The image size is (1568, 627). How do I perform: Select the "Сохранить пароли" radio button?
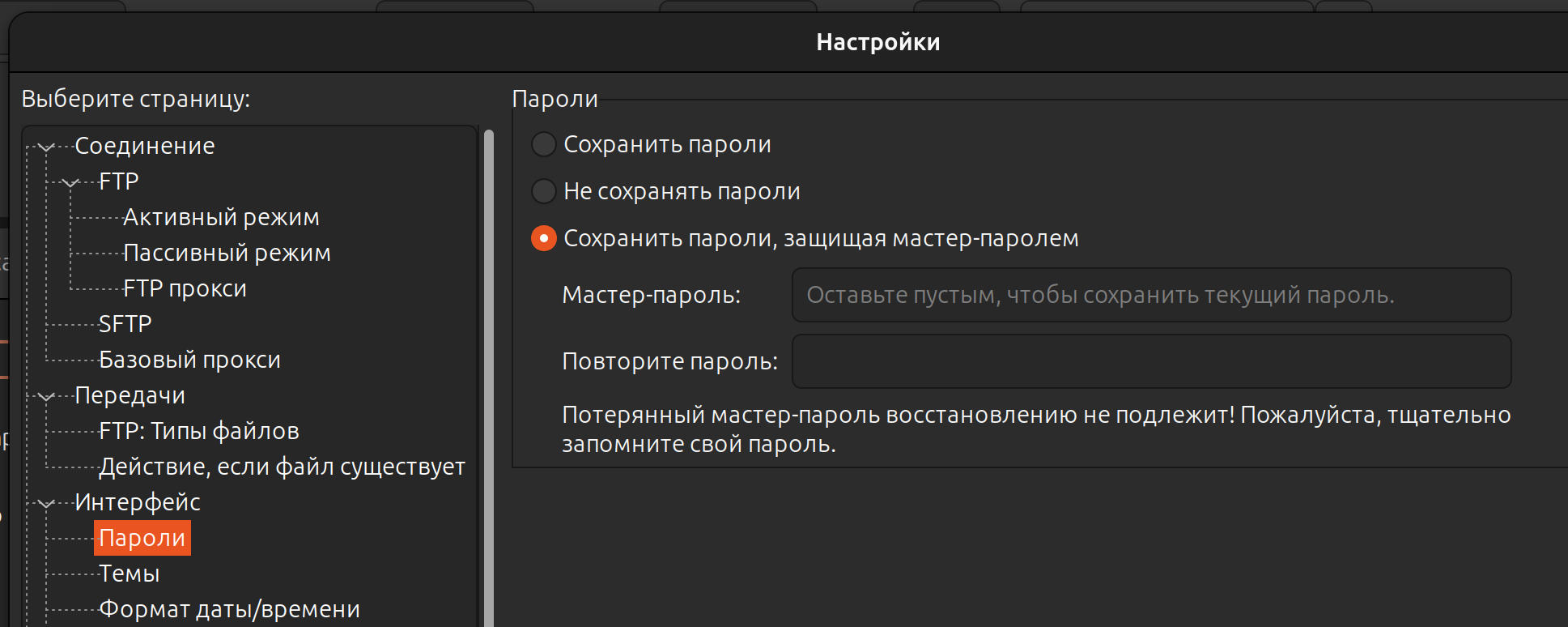click(543, 145)
